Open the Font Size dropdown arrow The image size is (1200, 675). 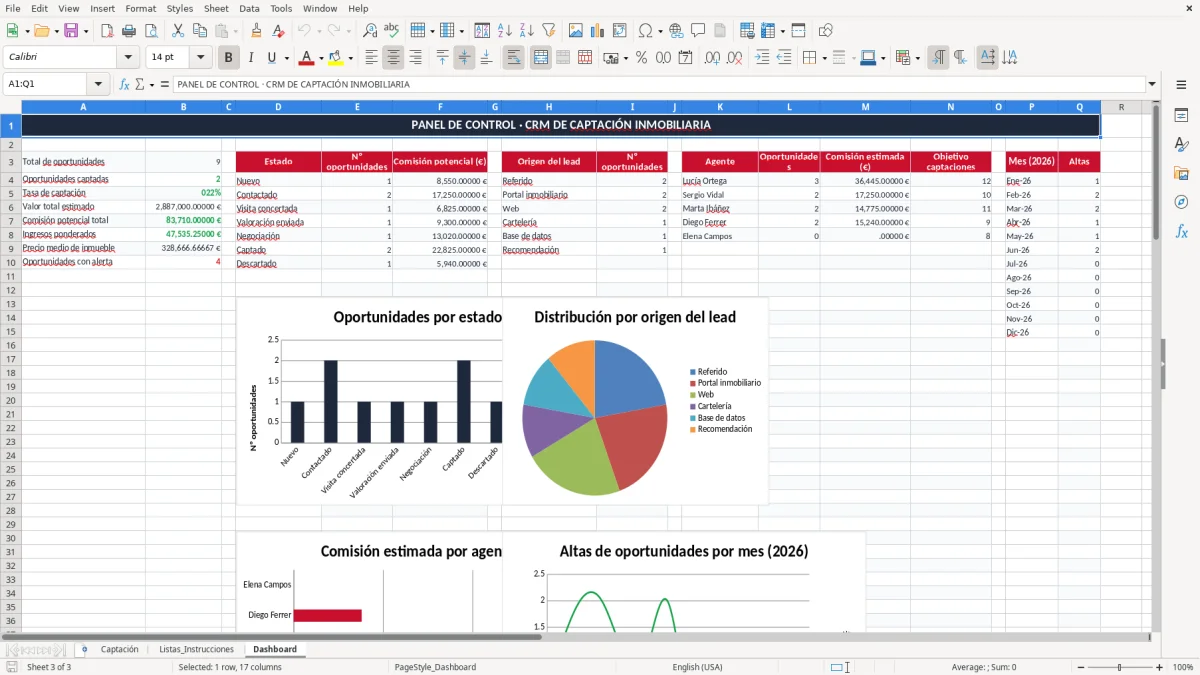[x=201, y=58]
